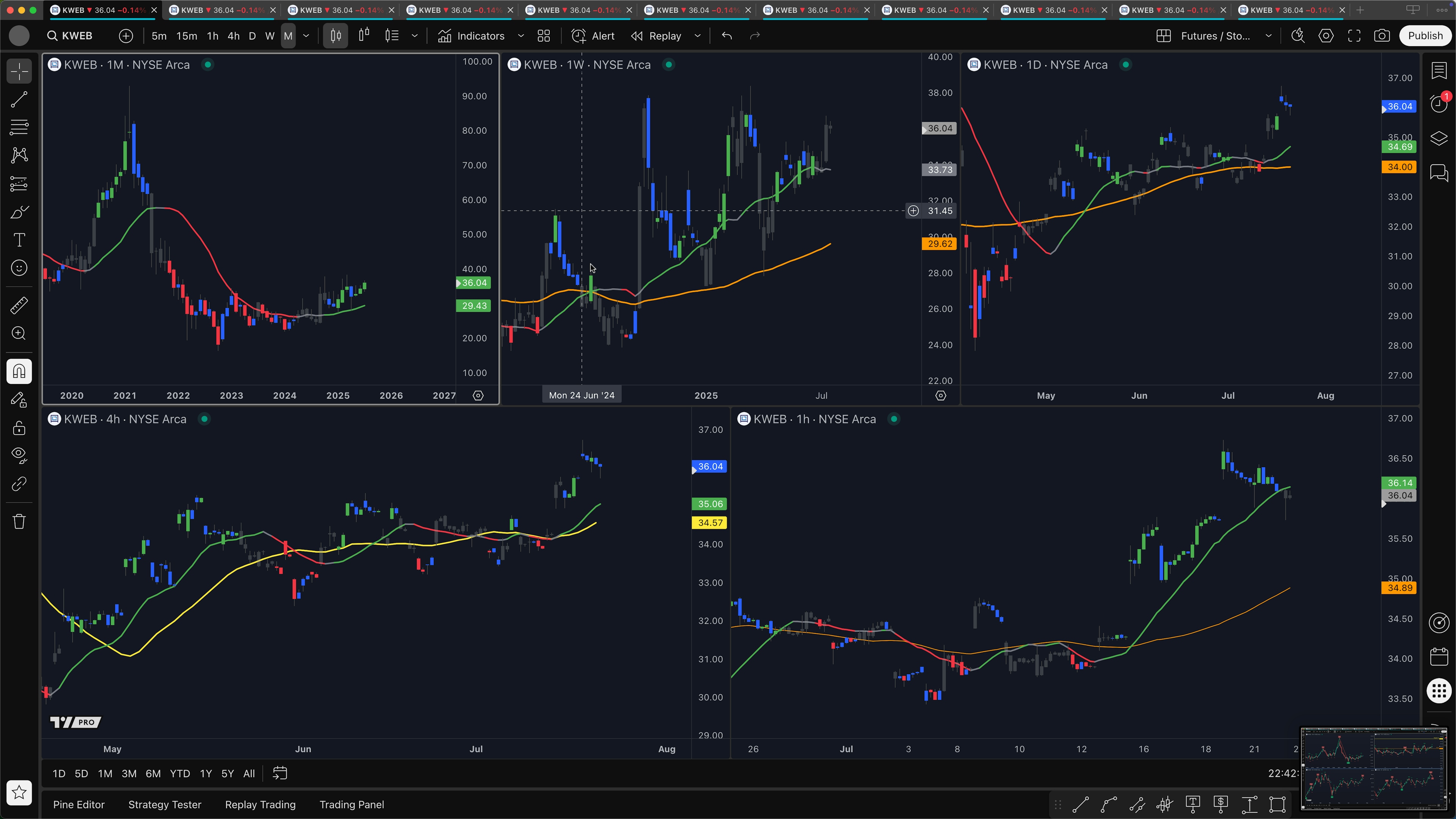Expand the Futures / Sto... layout dropdown
The height and width of the screenshot is (819, 1456).
point(1268,36)
